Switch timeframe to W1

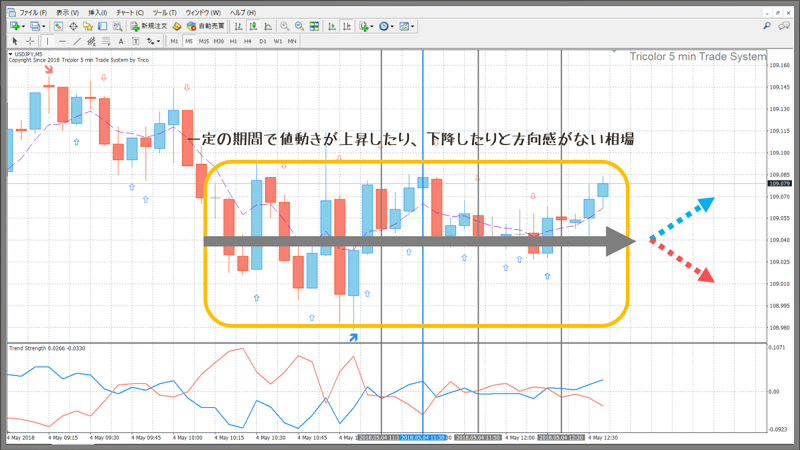pos(278,41)
